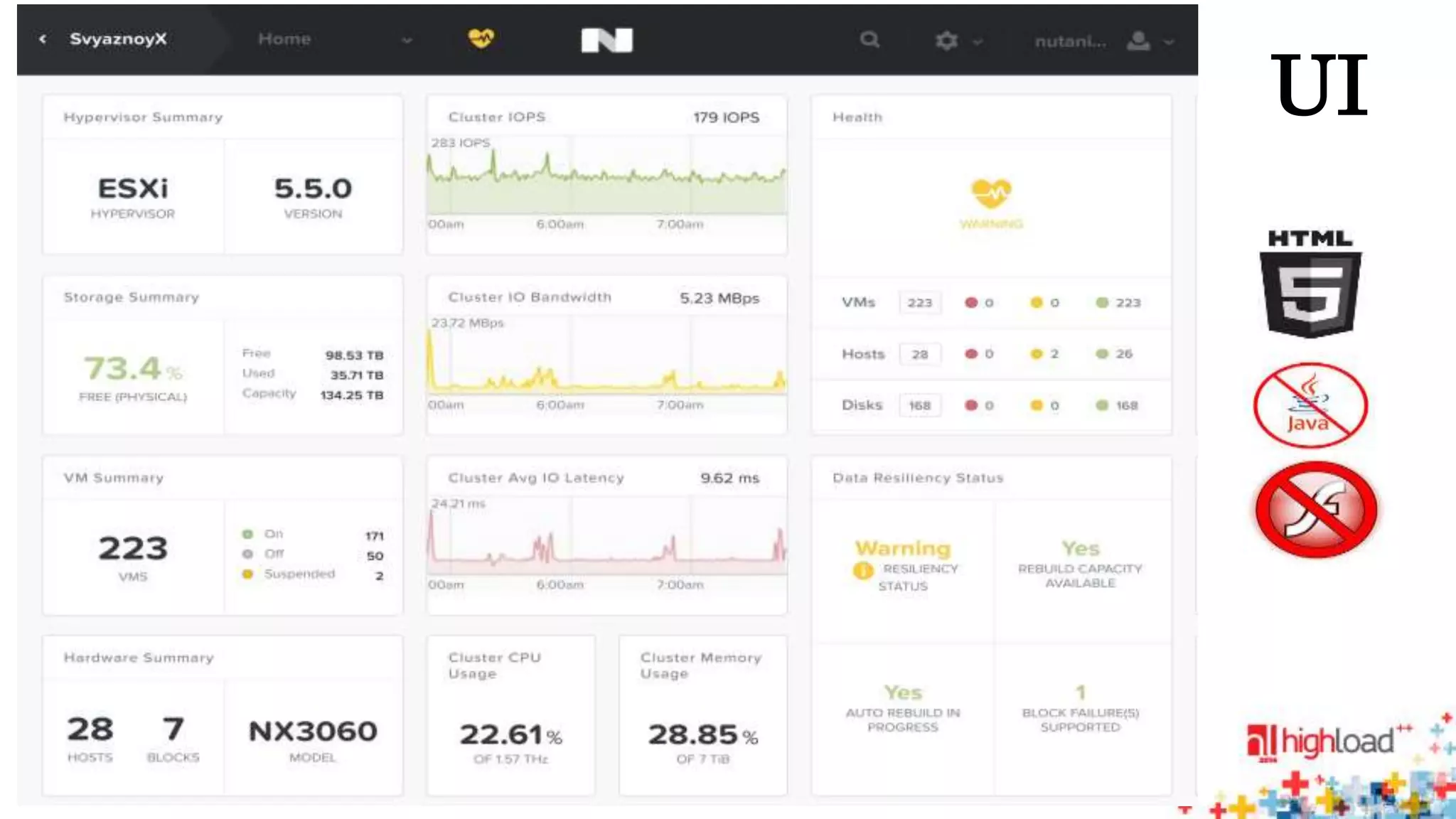Select the Home menu item
The image size is (1456, 819).
[x=284, y=39]
